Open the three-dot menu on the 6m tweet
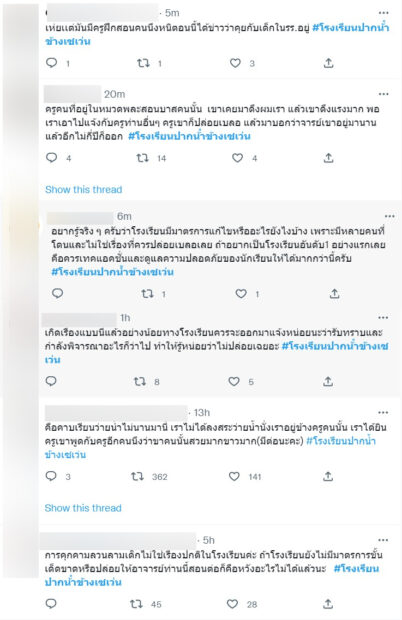The width and height of the screenshot is (402, 620). click(389, 216)
